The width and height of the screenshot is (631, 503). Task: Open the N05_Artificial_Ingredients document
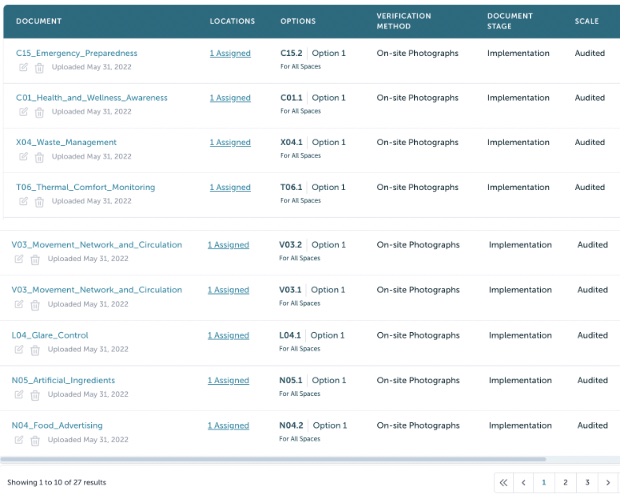[x=63, y=380]
